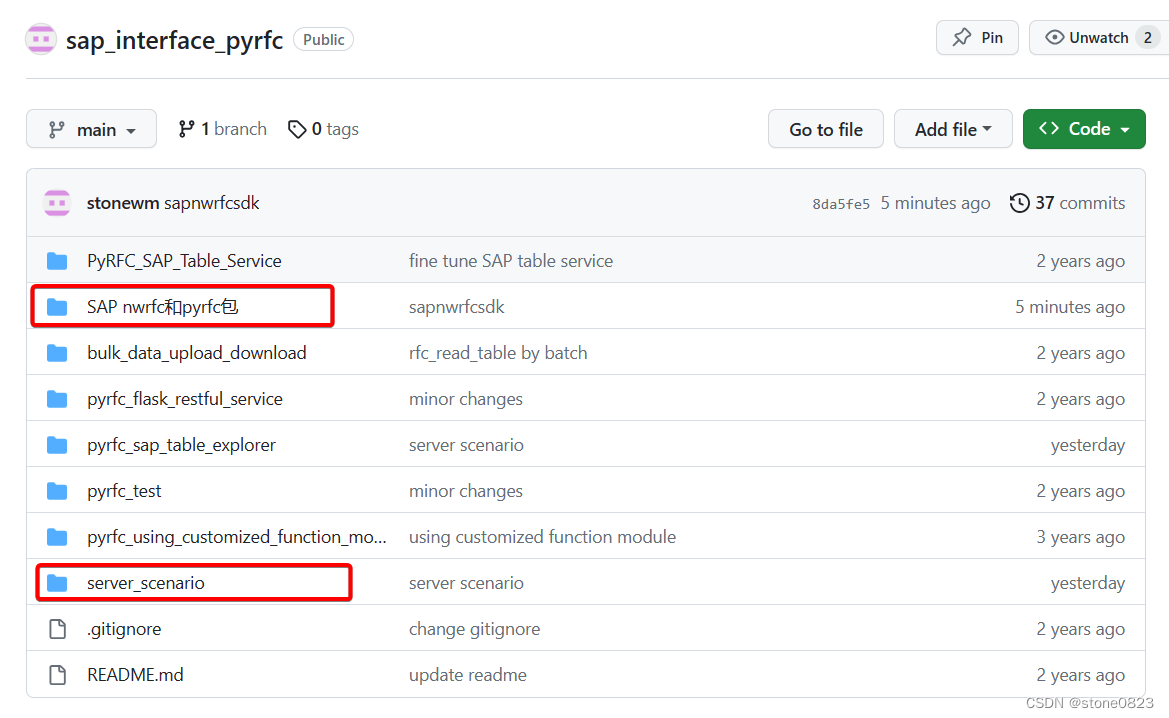The image size is (1169, 718).
Task: Open the bulk_data_upload_download folder
Action: tap(197, 353)
